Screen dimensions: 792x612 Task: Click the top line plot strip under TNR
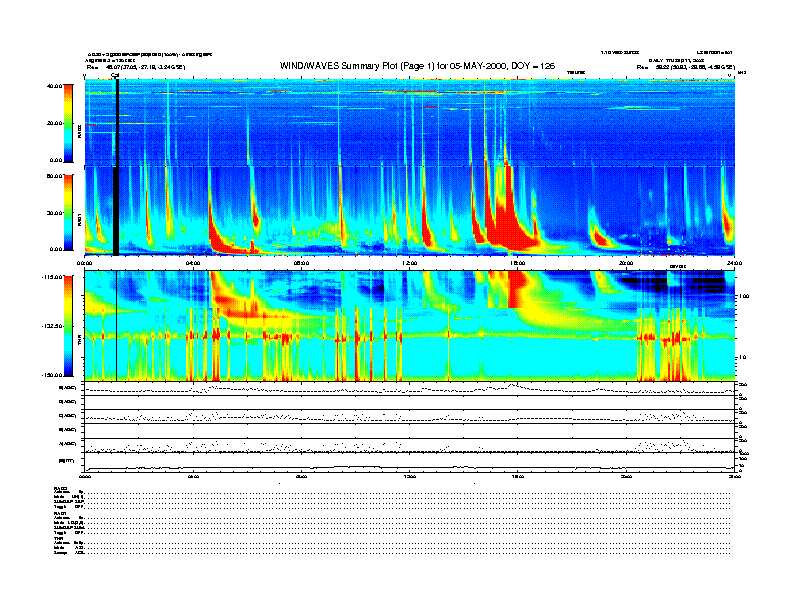click(410, 388)
